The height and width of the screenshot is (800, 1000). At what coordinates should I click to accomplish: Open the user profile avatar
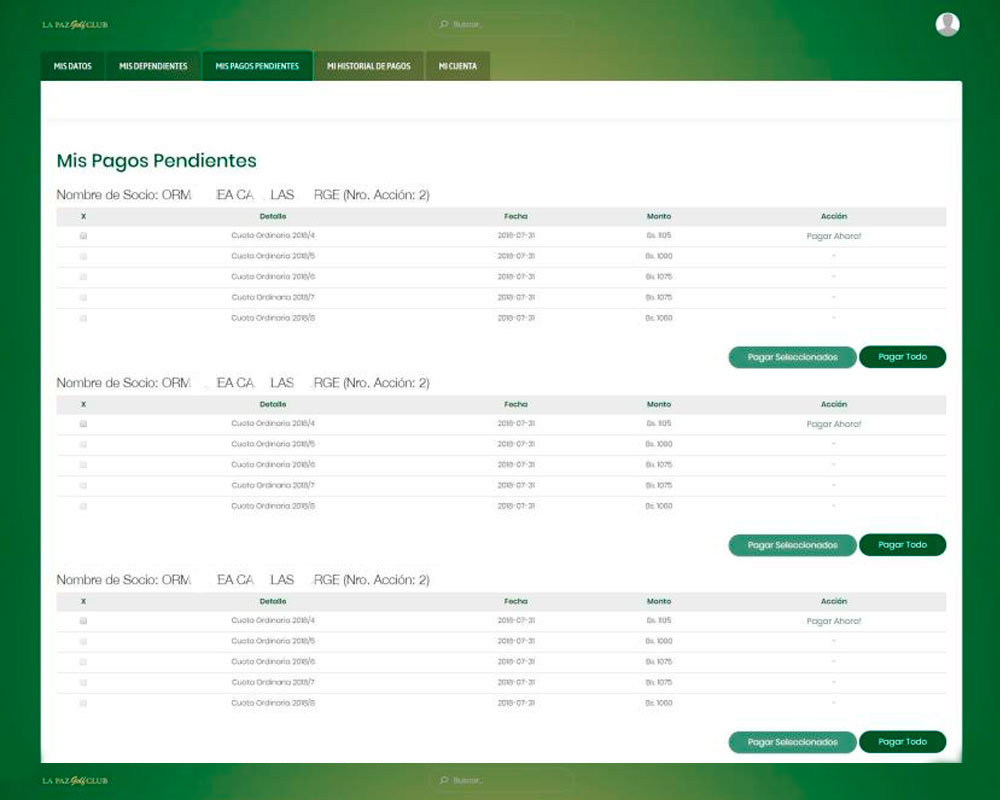click(947, 25)
